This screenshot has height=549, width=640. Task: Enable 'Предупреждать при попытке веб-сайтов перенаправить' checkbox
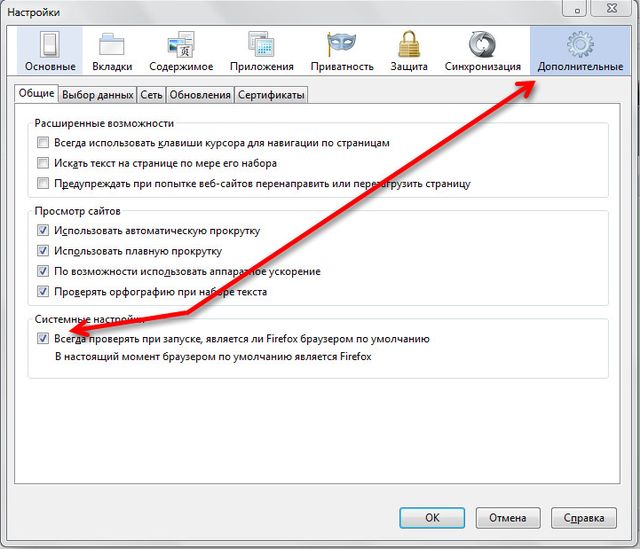[x=43, y=183]
